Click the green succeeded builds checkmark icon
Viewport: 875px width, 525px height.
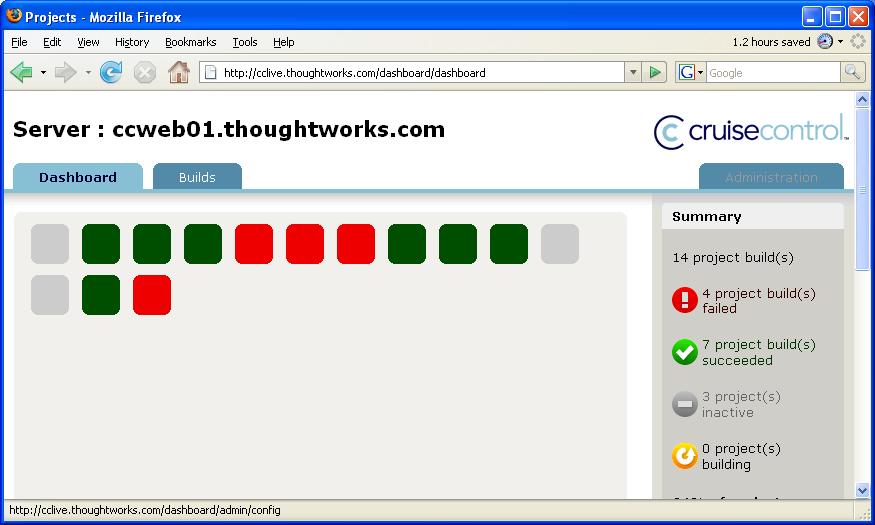685,352
